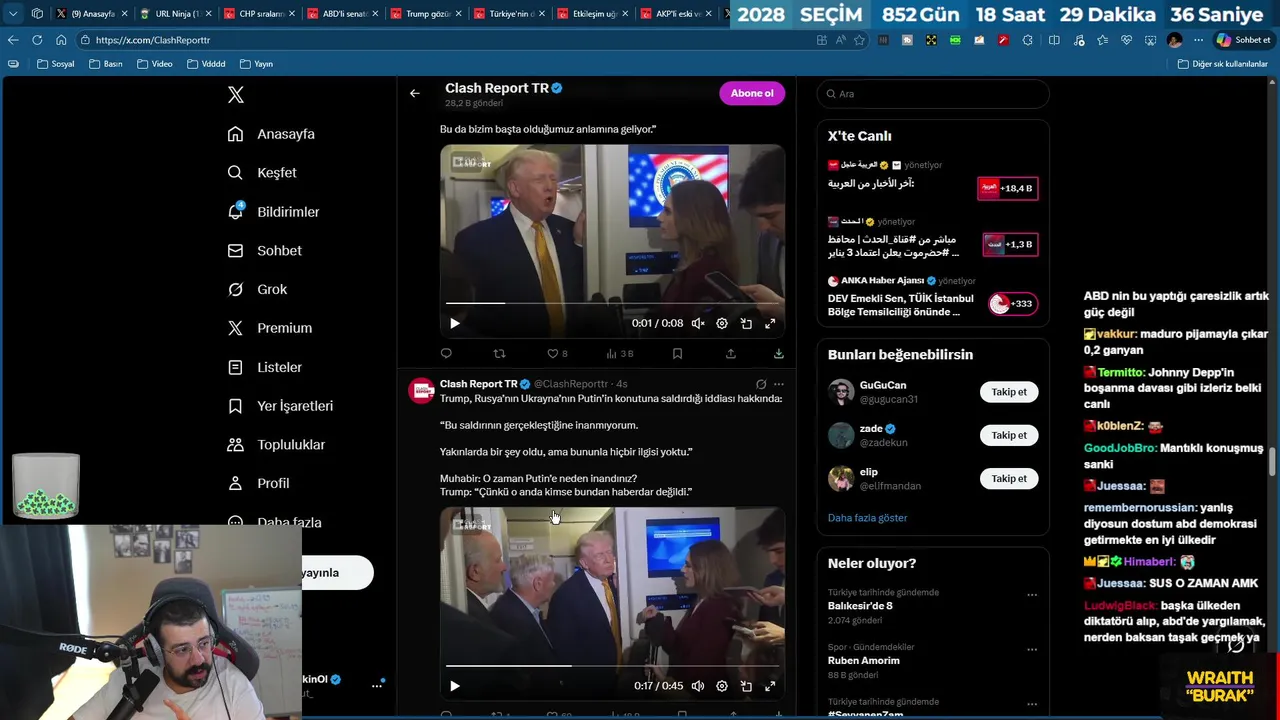Open Diğer sık kullanılanlar folder
Viewport: 1280px width, 720px height.
click(x=1222, y=64)
